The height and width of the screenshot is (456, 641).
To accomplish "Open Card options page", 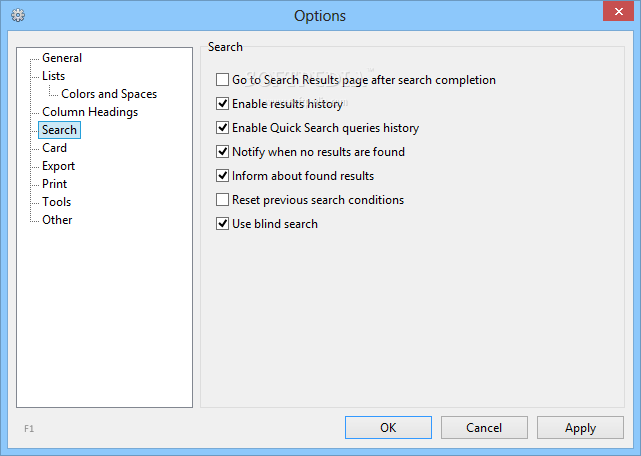I will [54, 148].
